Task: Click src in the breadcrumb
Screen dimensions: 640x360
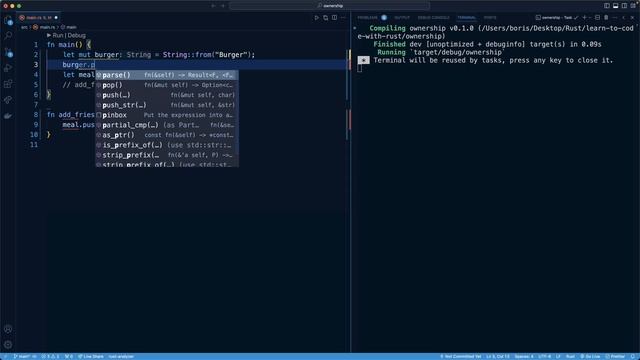Action: [24, 27]
